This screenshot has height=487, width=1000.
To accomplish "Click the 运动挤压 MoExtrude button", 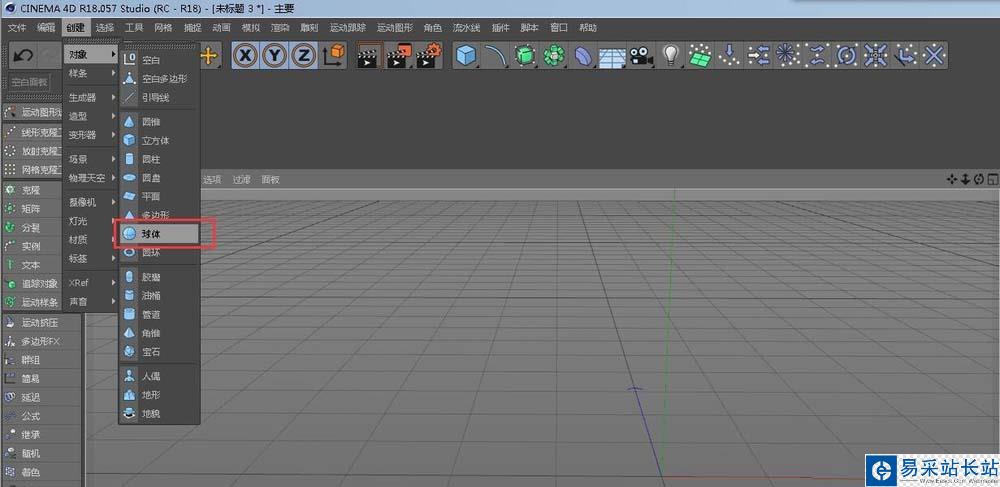I will coord(41,323).
